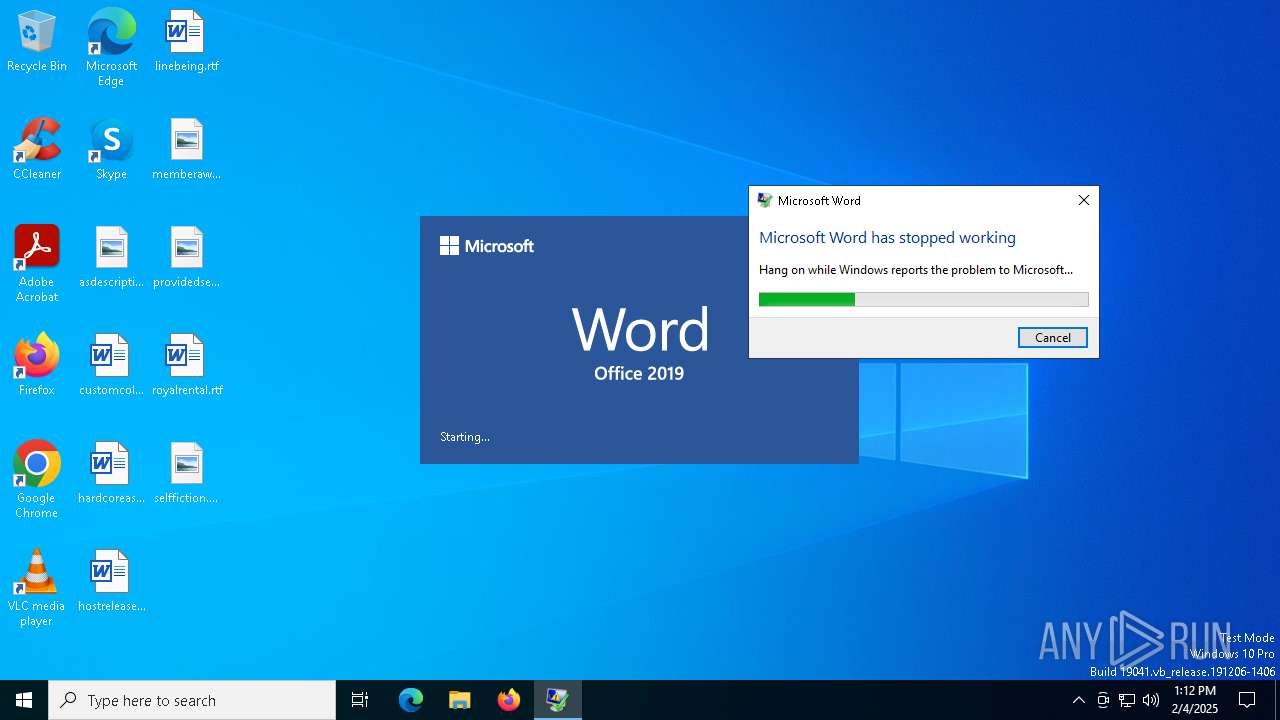Click the 1:12 PM taskbar clock

(1195, 700)
